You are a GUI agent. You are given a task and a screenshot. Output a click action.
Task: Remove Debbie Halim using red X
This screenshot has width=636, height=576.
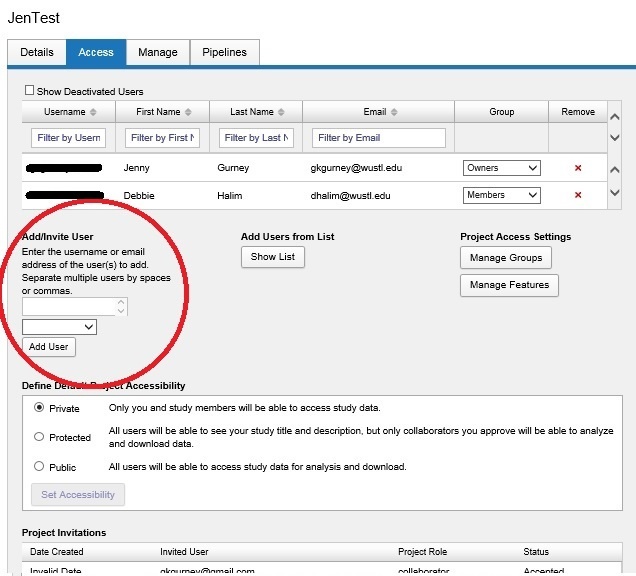point(578,195)
